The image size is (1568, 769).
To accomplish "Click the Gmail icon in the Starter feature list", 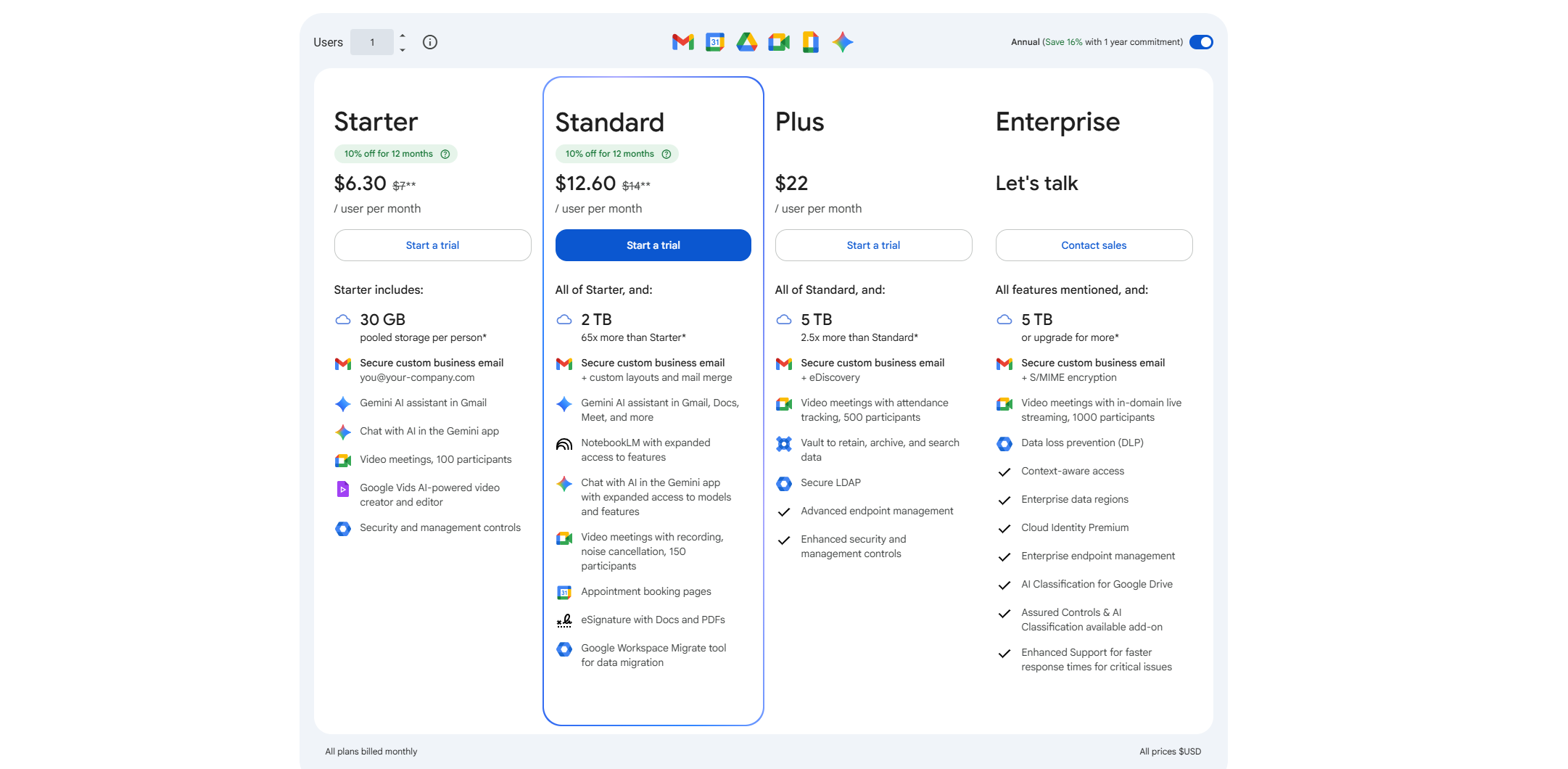I will (x=343, y=363).
